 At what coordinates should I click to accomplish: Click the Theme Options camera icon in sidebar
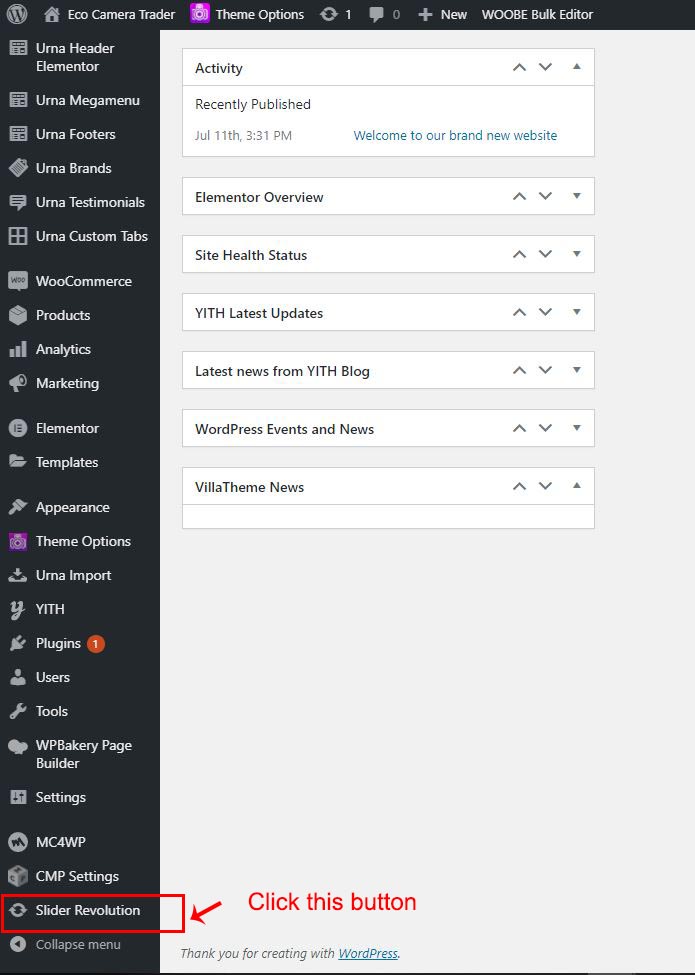(18, 541)
